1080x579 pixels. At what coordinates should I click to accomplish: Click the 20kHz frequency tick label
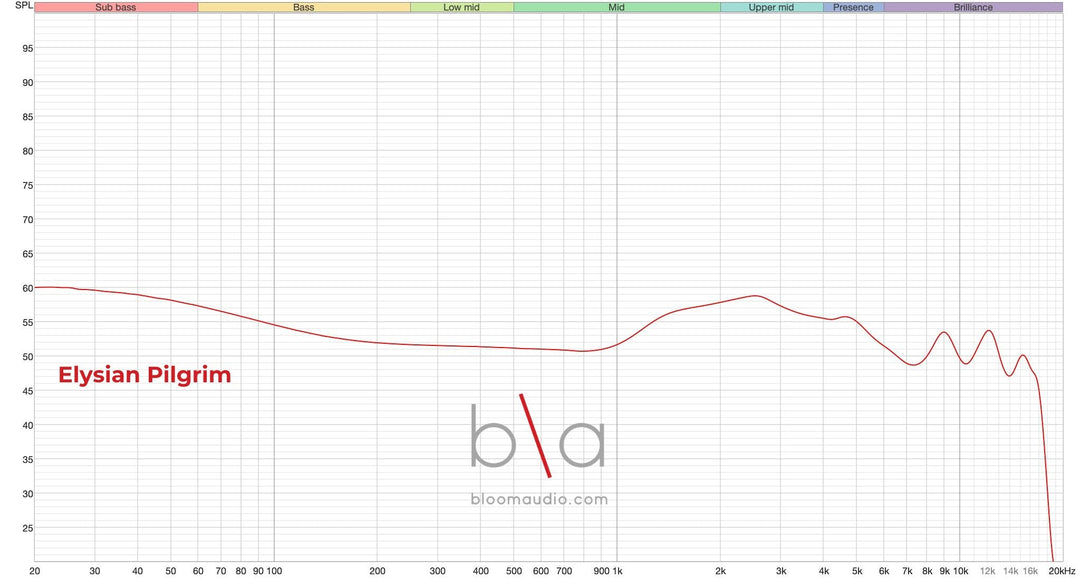click(x=1061, y=571)
